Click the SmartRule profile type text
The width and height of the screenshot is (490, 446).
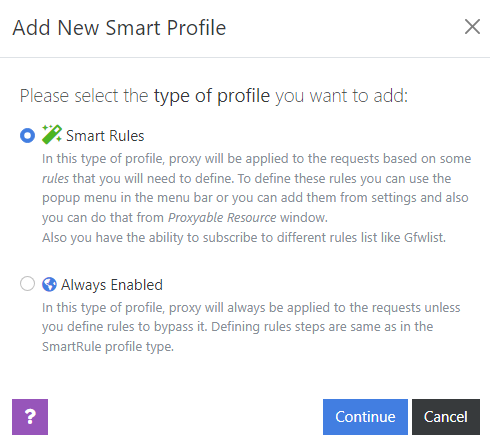(108, 347)
